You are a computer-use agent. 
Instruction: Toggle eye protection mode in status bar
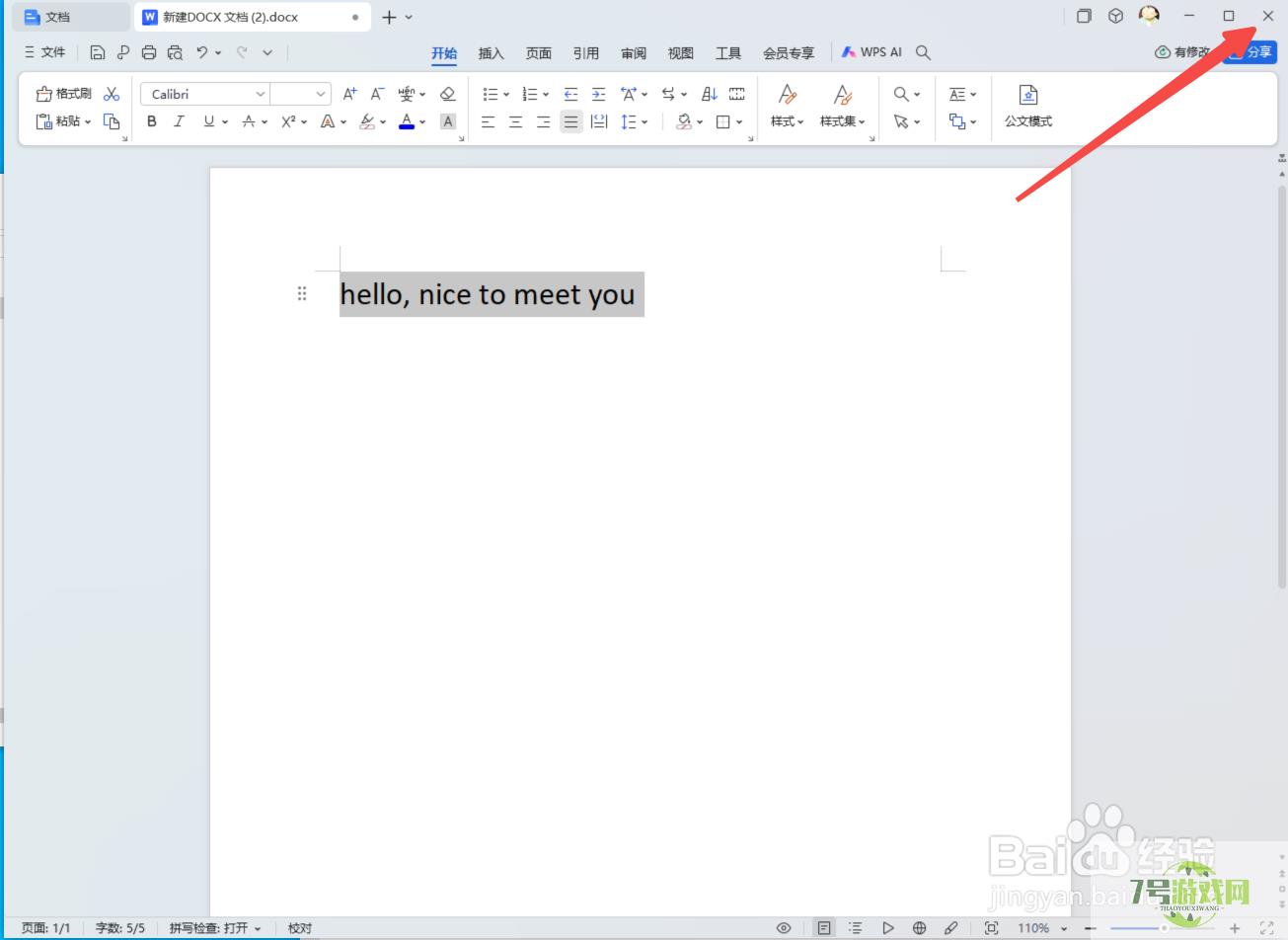(x=784, y=928)
